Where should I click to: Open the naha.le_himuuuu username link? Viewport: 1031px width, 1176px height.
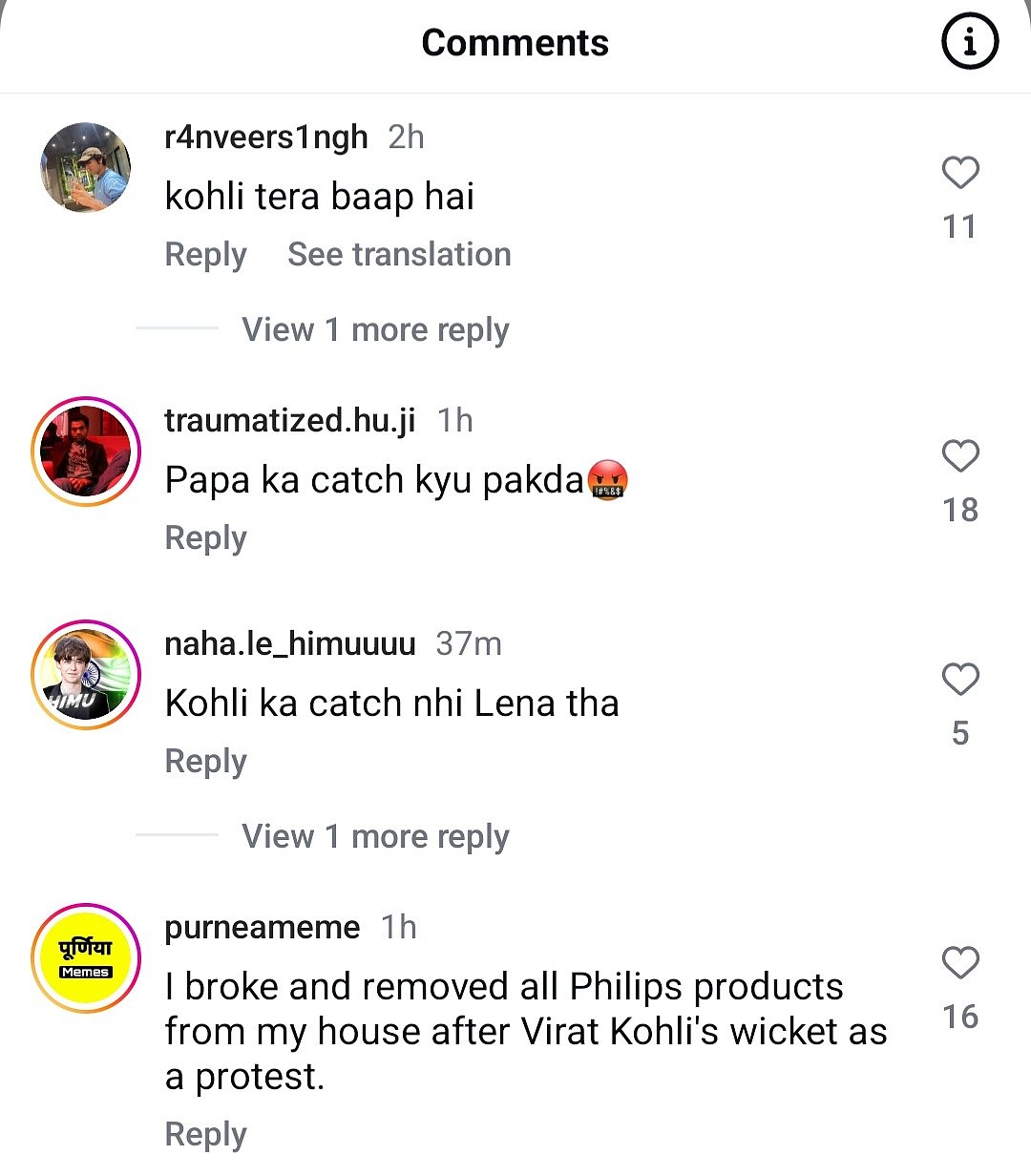click(289, 644)
